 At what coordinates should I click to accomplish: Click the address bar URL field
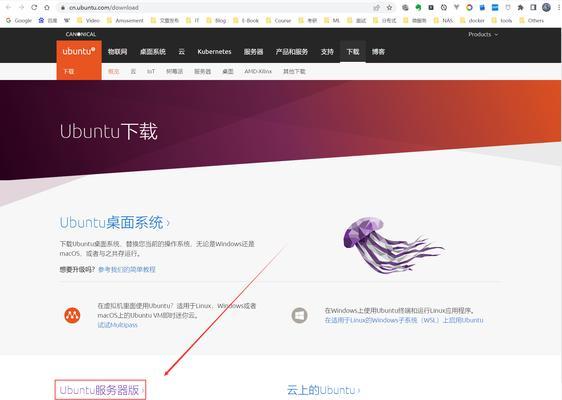pos(215,8)
